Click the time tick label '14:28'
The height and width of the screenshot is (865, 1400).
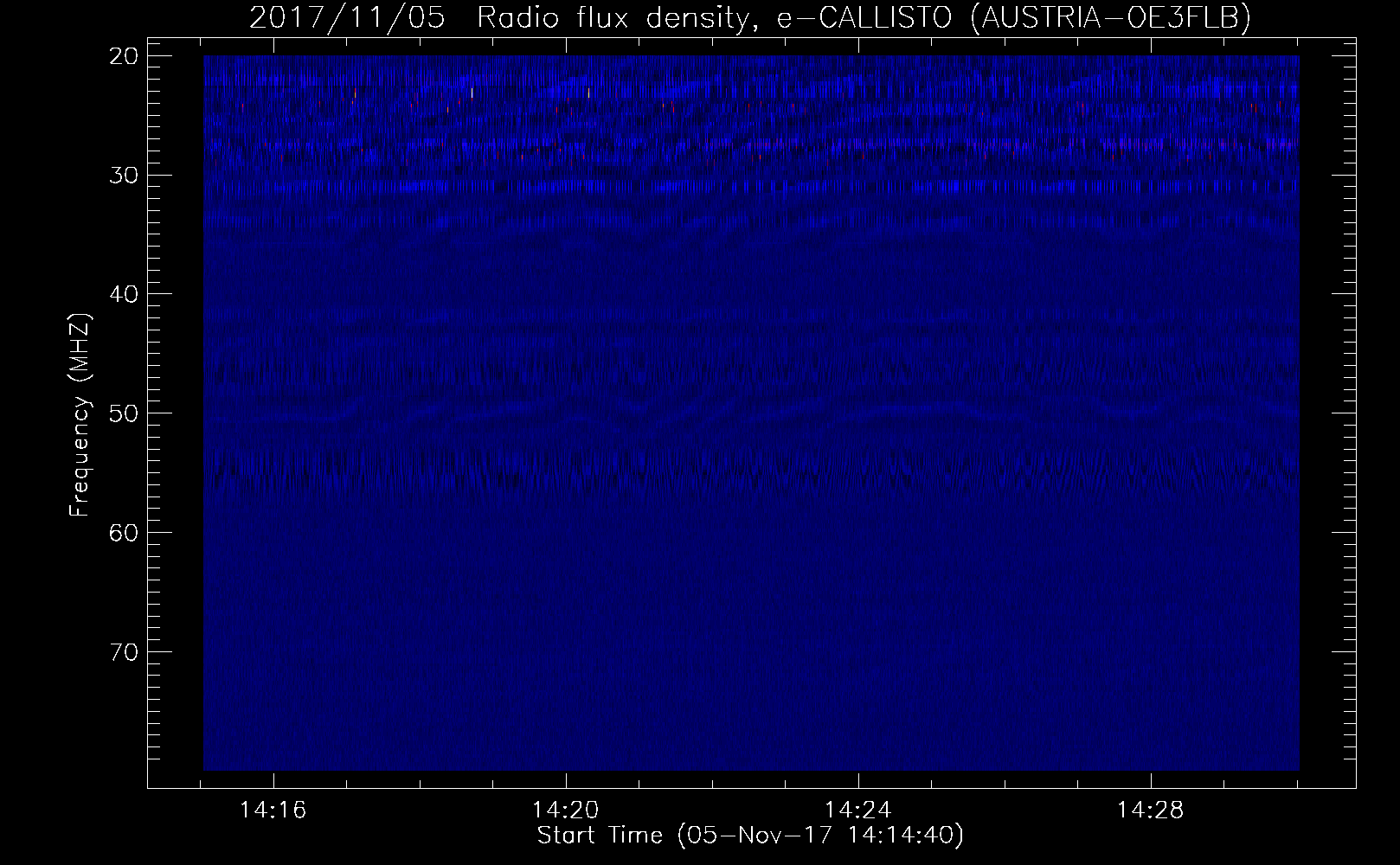coord(1151,811)
